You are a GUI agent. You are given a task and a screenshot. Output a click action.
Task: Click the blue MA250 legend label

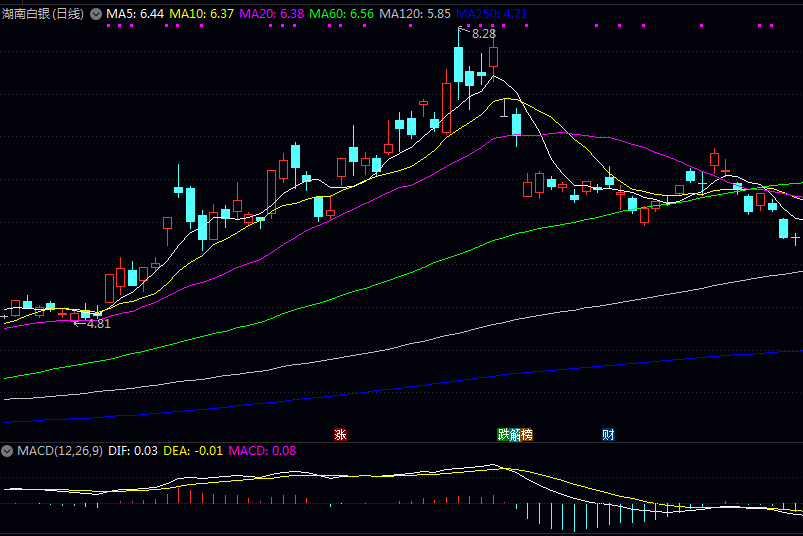[491, 15]
